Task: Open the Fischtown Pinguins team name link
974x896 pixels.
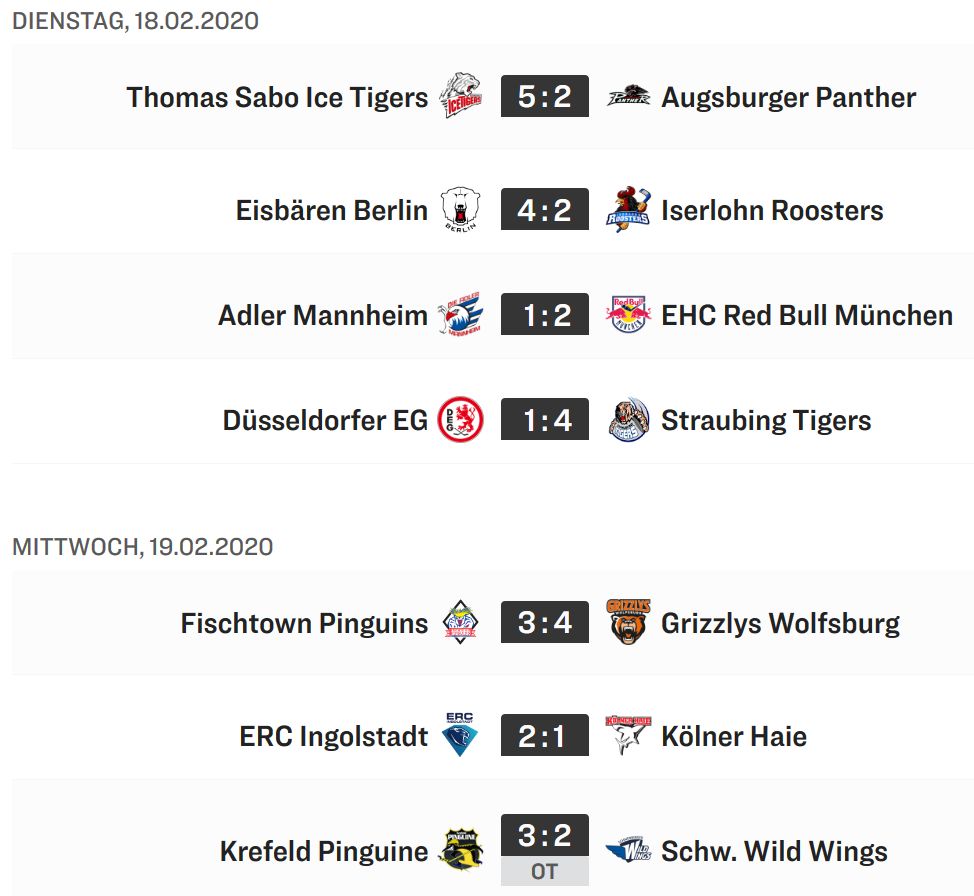Action: tap(304, 623)
